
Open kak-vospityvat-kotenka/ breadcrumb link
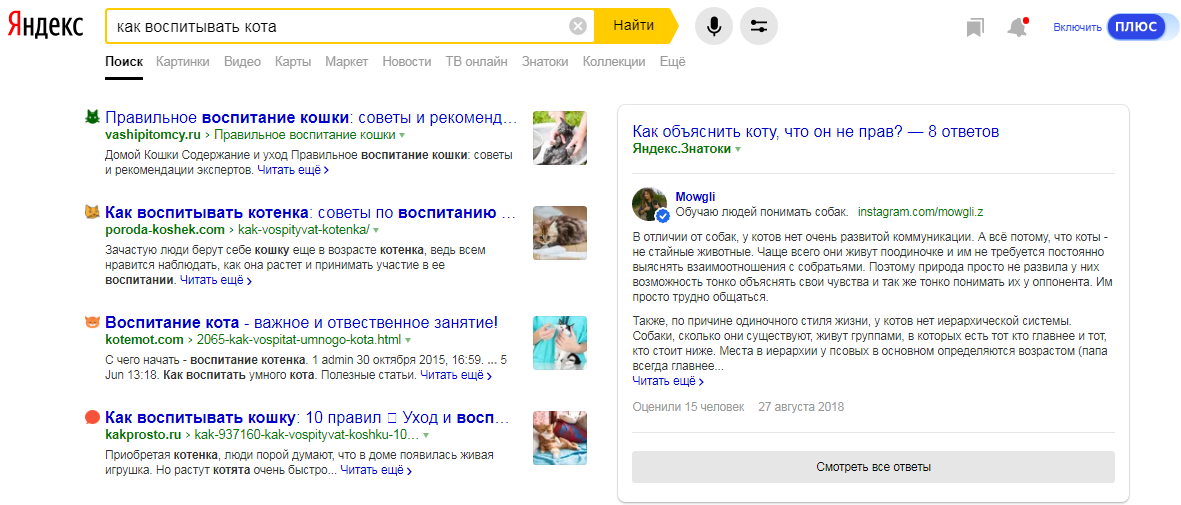(304, 230)
